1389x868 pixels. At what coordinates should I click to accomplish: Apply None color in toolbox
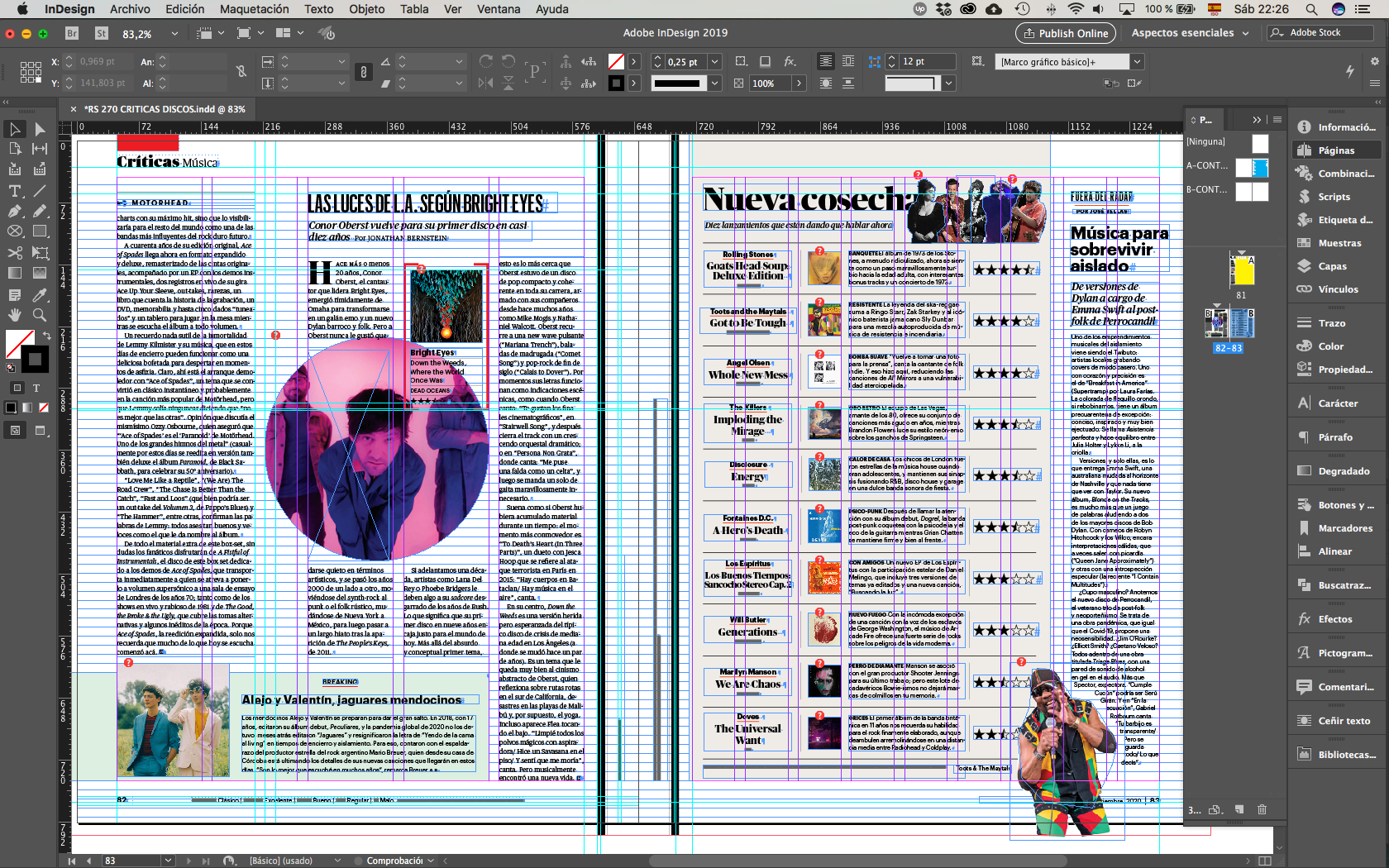point(44,408)
